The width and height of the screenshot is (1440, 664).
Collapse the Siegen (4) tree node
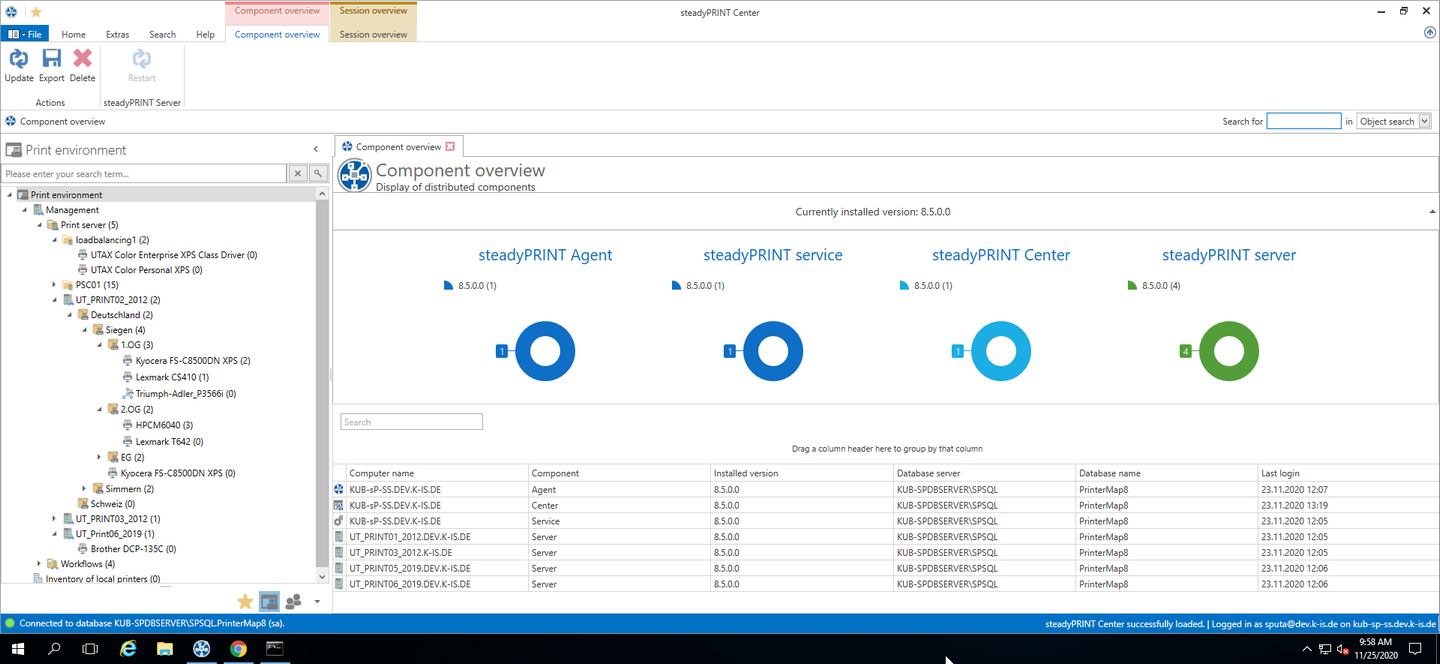coord(85,330)
